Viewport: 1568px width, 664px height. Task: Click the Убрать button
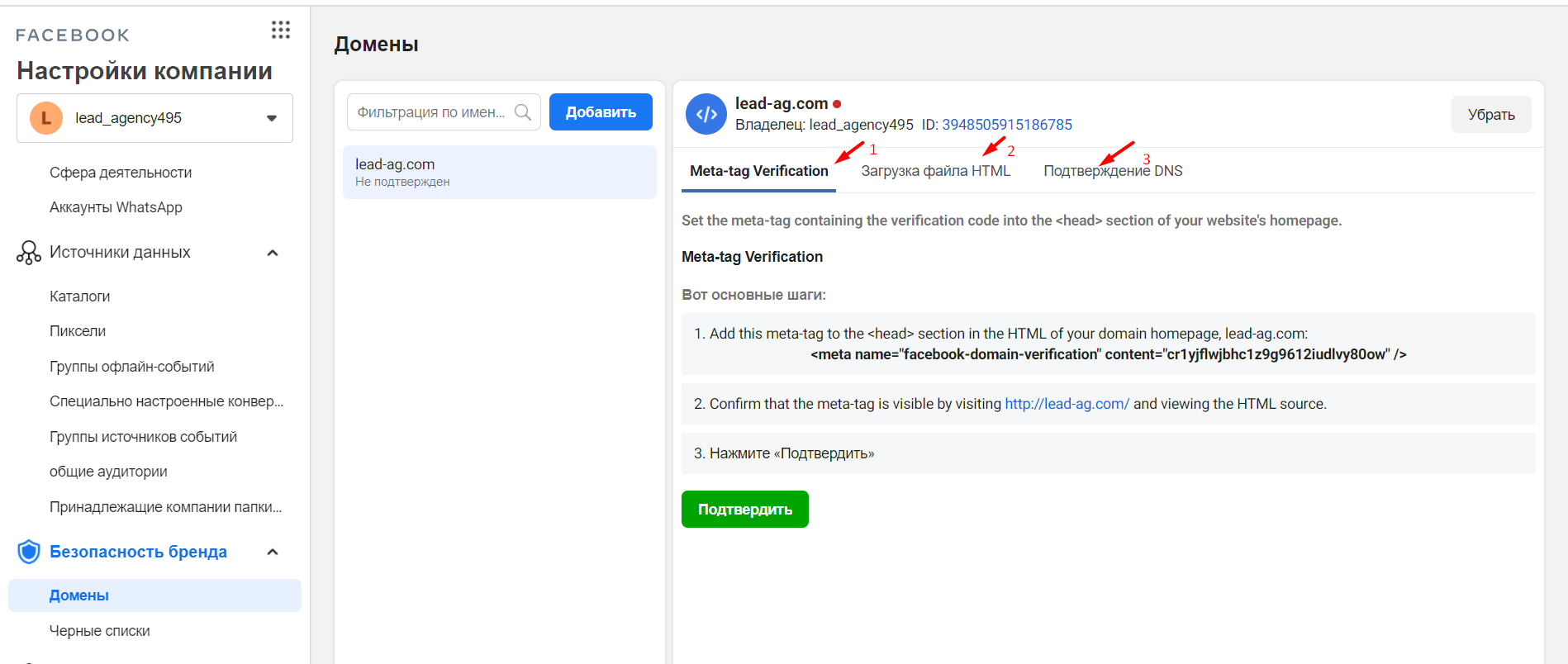point(1491,115)
